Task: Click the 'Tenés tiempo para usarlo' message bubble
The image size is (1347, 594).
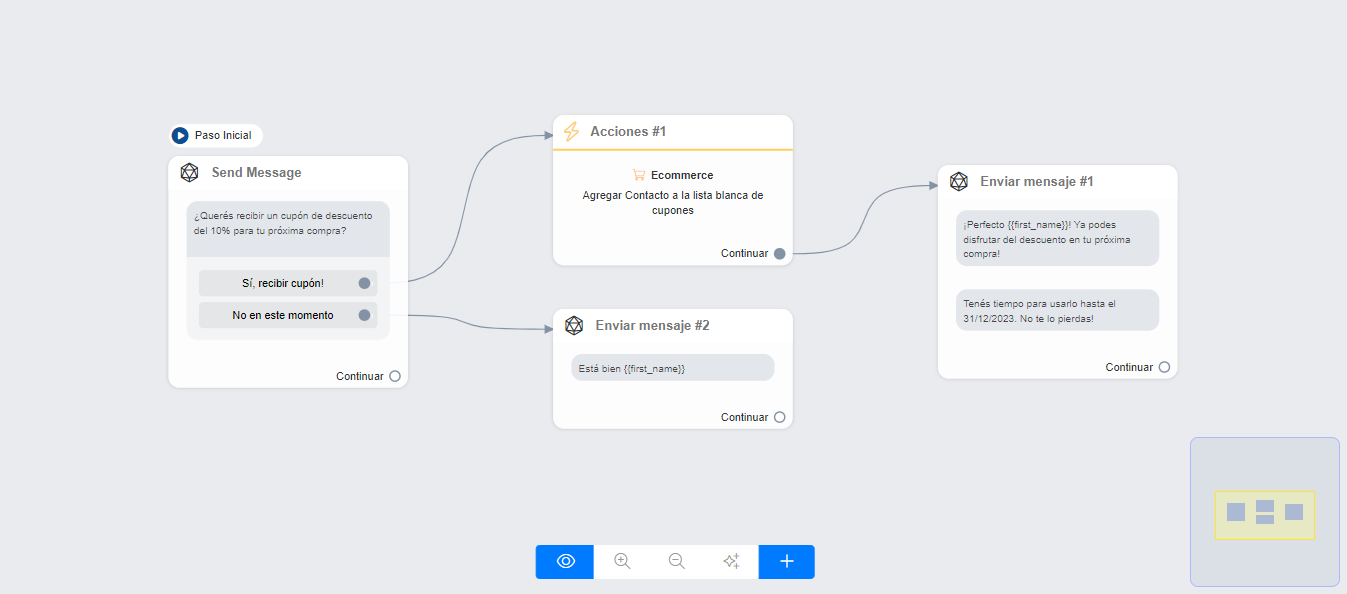Action: click(x=1058, y=310)
